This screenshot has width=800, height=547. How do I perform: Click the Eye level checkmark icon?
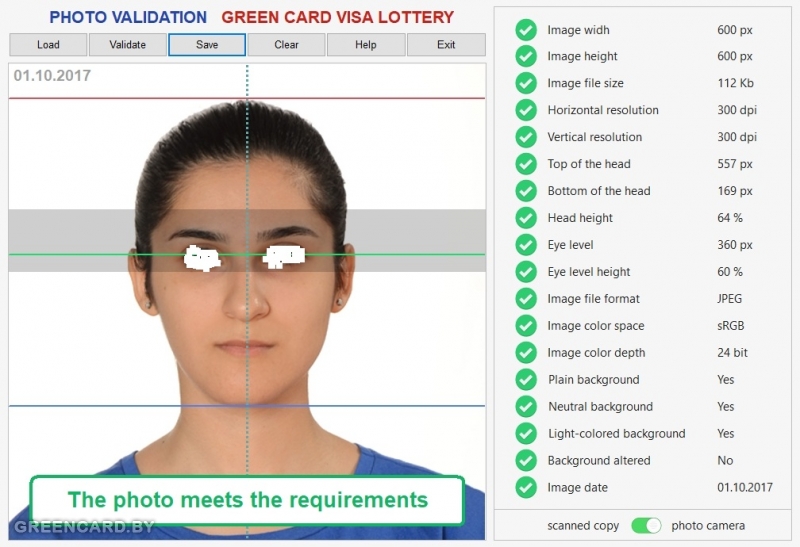526,245
